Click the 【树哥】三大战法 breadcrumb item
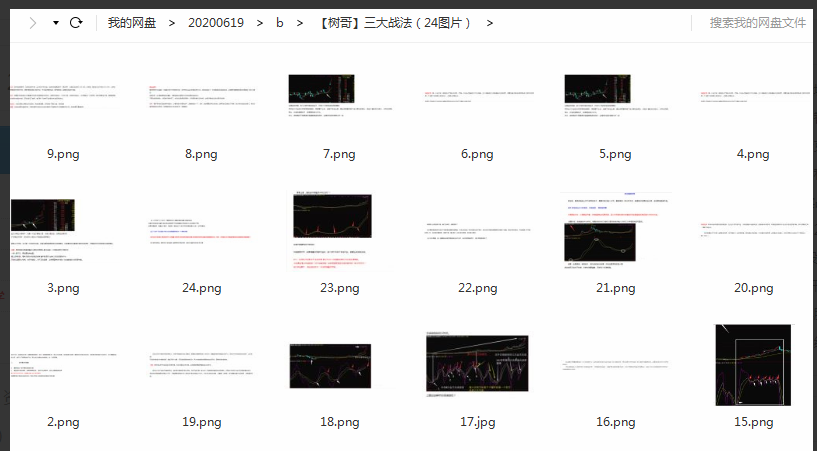 (x=394, y=22)
